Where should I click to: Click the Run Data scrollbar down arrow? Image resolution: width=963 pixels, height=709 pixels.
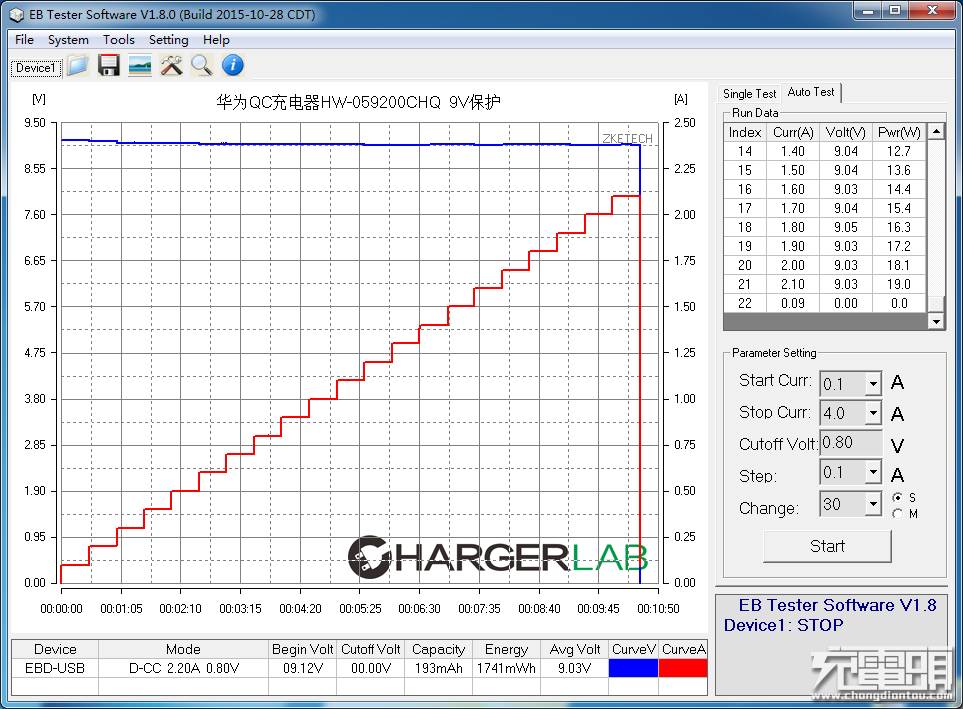(935, 321)
